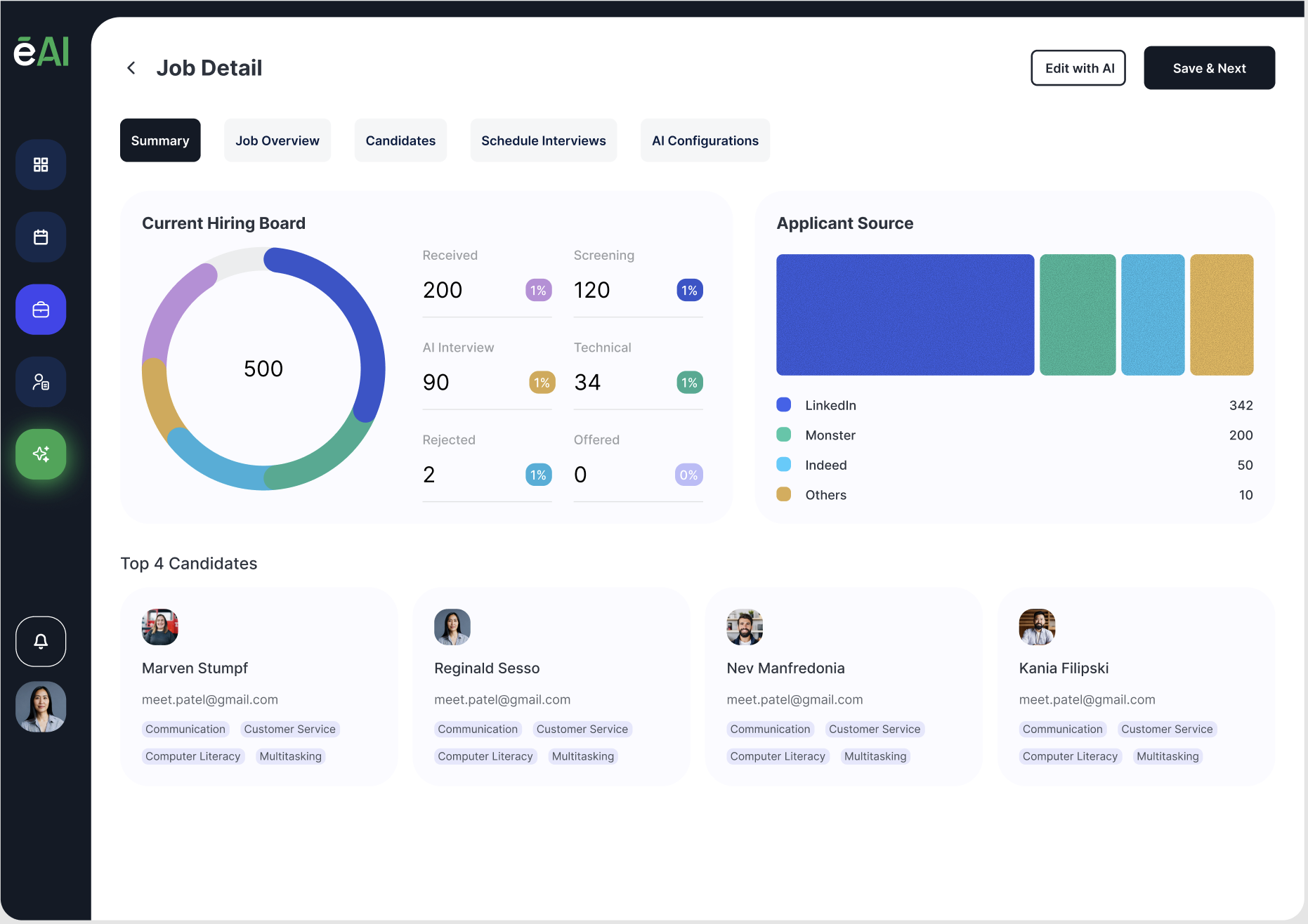Click Kania Filipski's profile photo
Image resolution: width=1308 pixels, height=924 pixels.
tap(1037, 627)
